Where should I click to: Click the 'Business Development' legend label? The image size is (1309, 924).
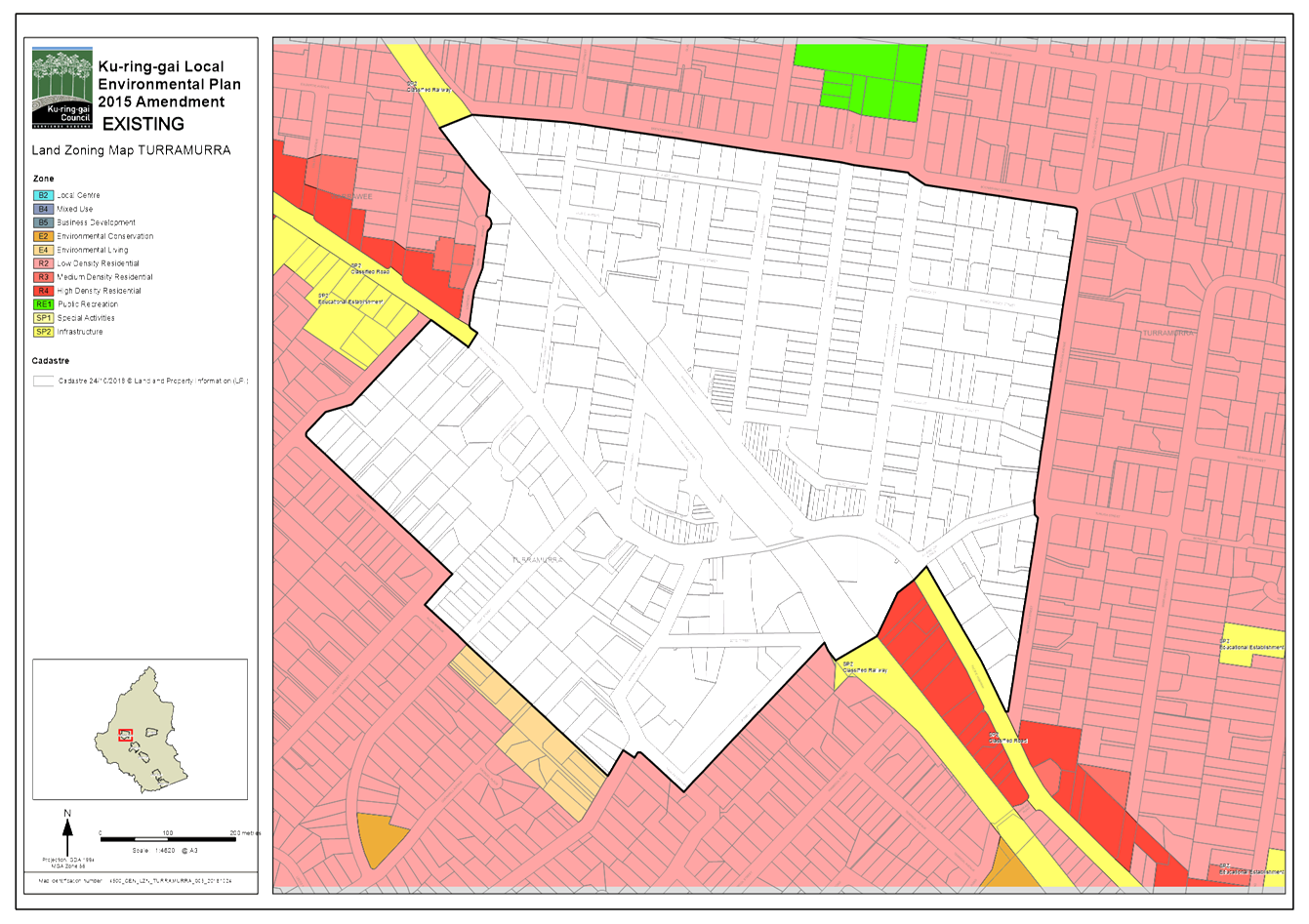coord(96,222)
